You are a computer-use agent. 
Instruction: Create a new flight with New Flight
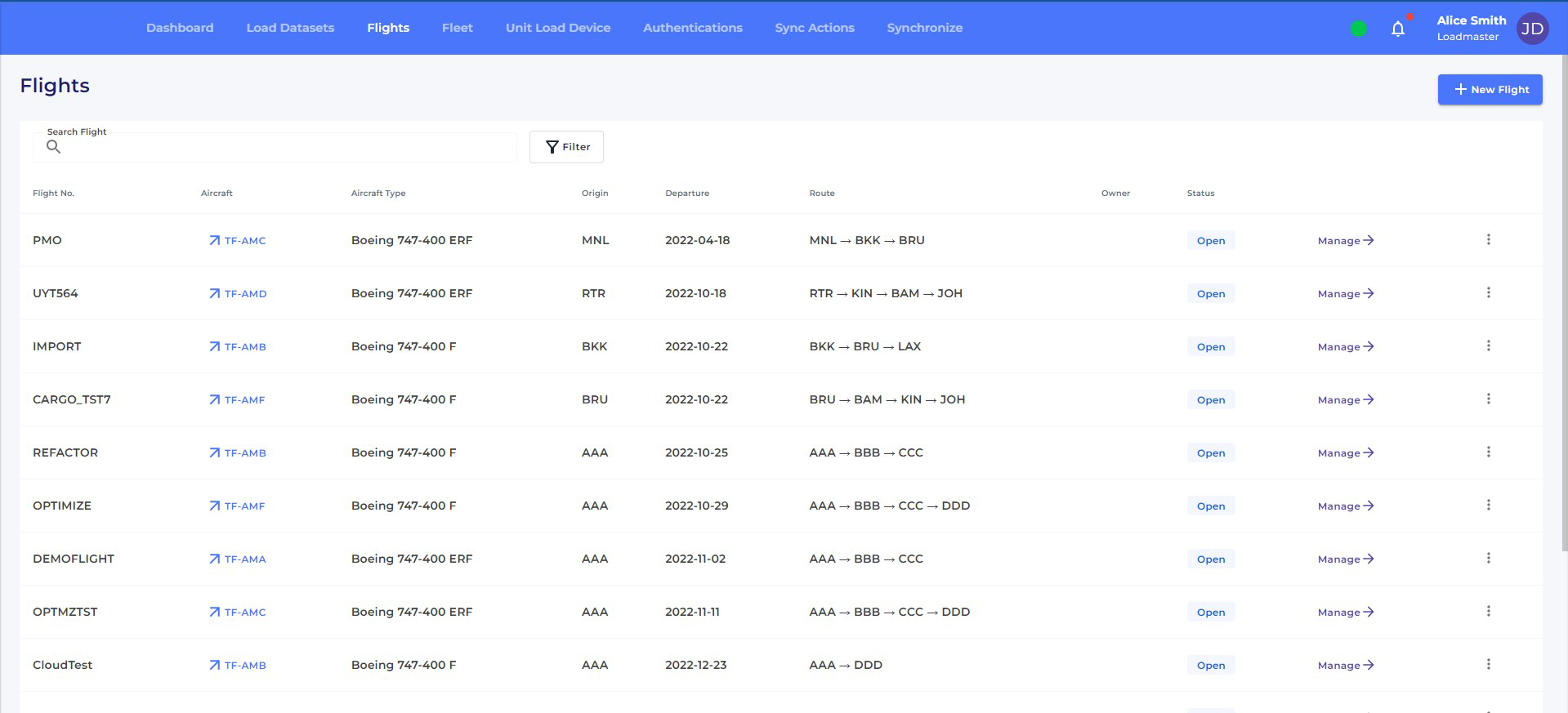tap(1490, 90)
